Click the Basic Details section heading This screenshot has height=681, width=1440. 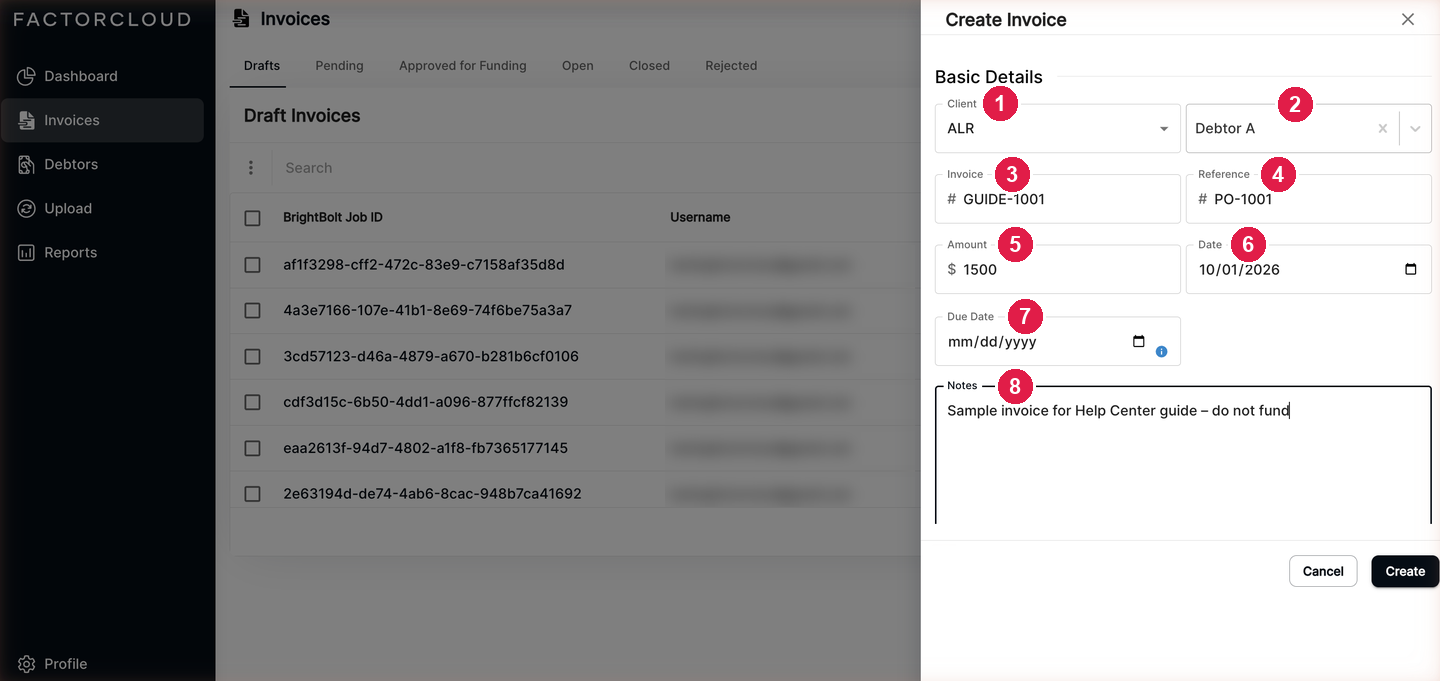coord(989,77)
